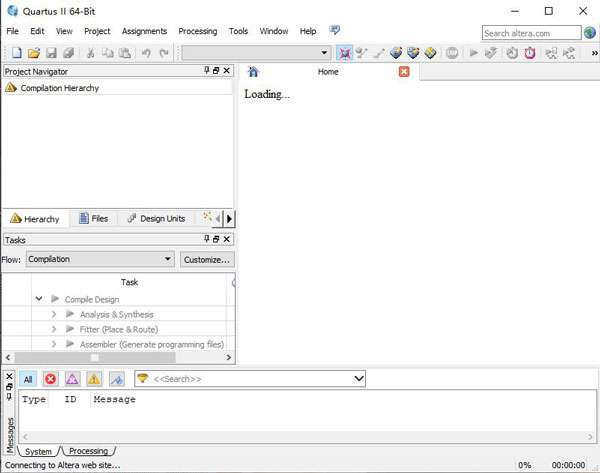Click the Tasks horizontal scrollbar thumb
Image resolution: width=600 pixels, height=473 pixels.
[x=95, y=357]
